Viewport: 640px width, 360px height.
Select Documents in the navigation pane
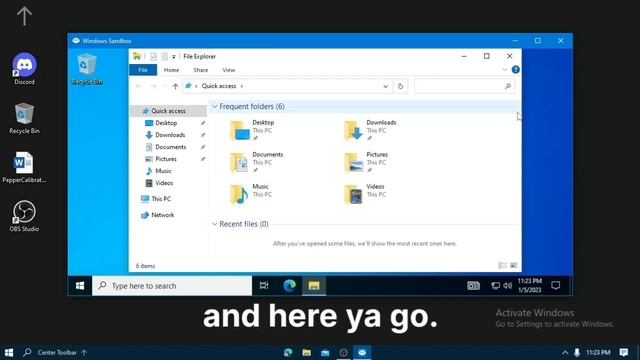[x=171, y=147]
